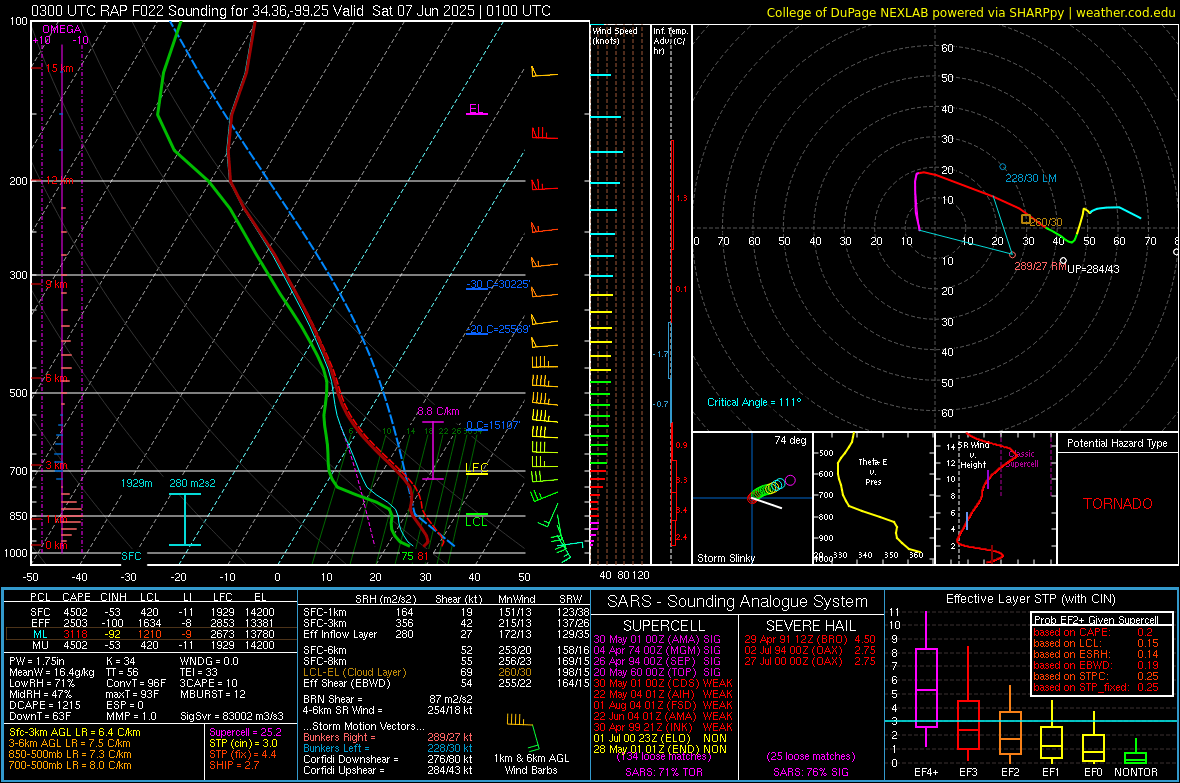This screenshot has width=1180, height=783.
Task: Click the "SUPERCELL" analogue column header
Action: (664, 626)
